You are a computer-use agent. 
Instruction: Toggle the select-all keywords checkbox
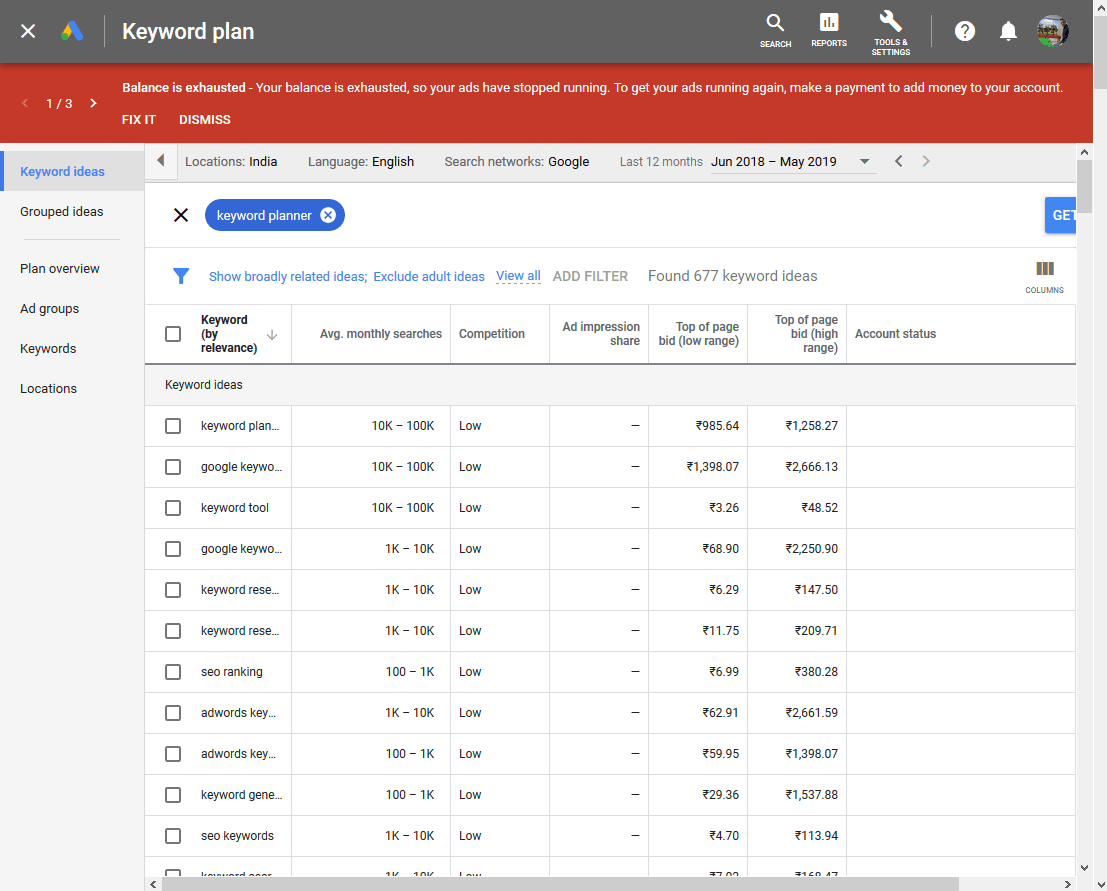tap(173, 334)
